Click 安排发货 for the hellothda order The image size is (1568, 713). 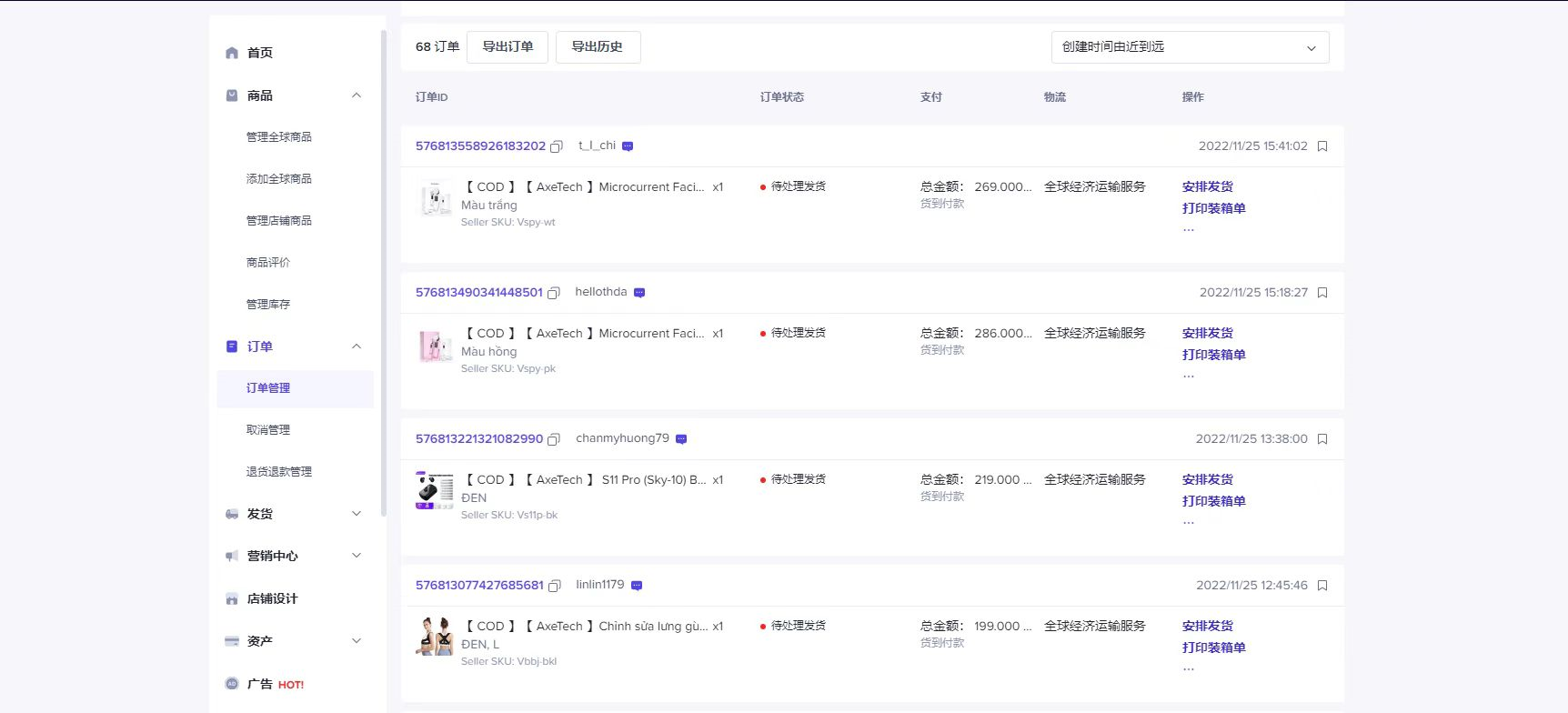click(1207, 333)
